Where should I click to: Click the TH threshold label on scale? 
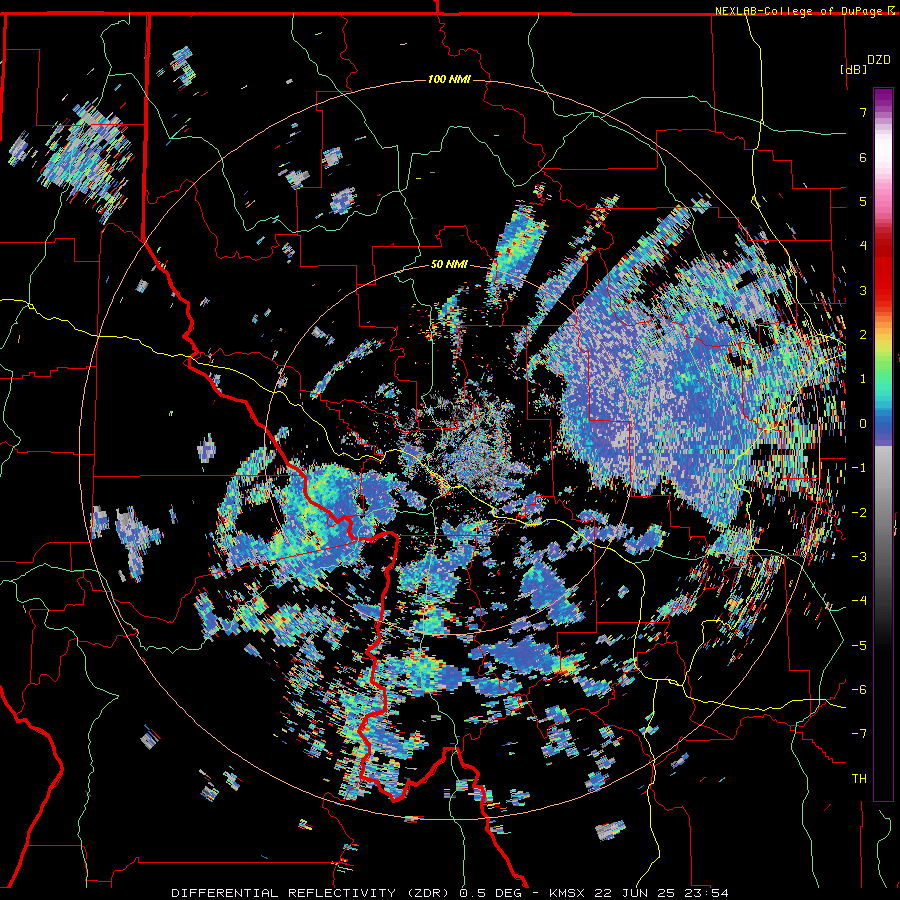[x=859, y=779]
